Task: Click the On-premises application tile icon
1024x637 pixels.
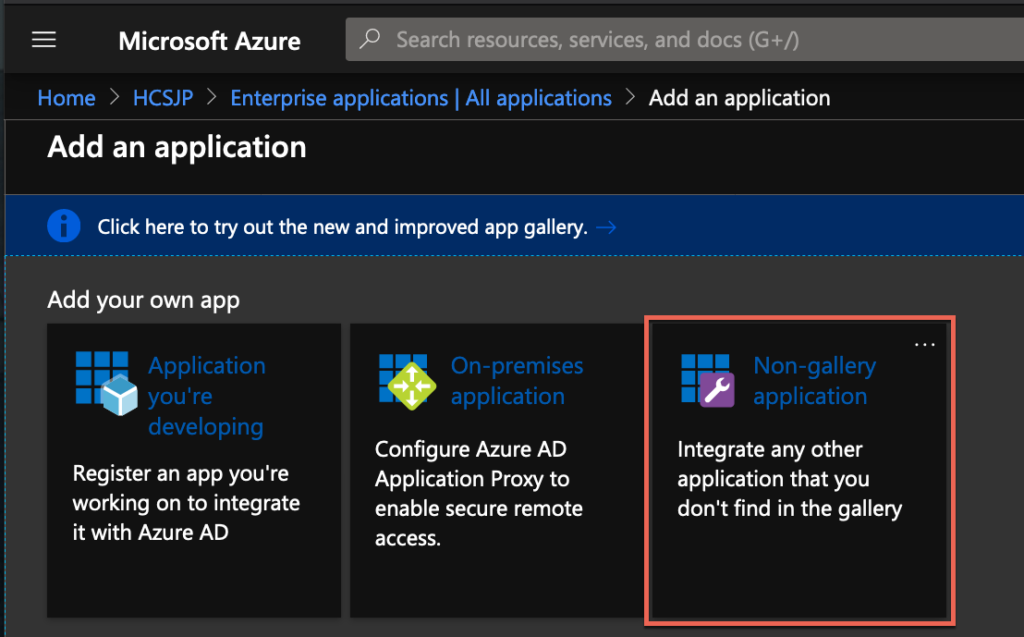Action: pos(408,382)
